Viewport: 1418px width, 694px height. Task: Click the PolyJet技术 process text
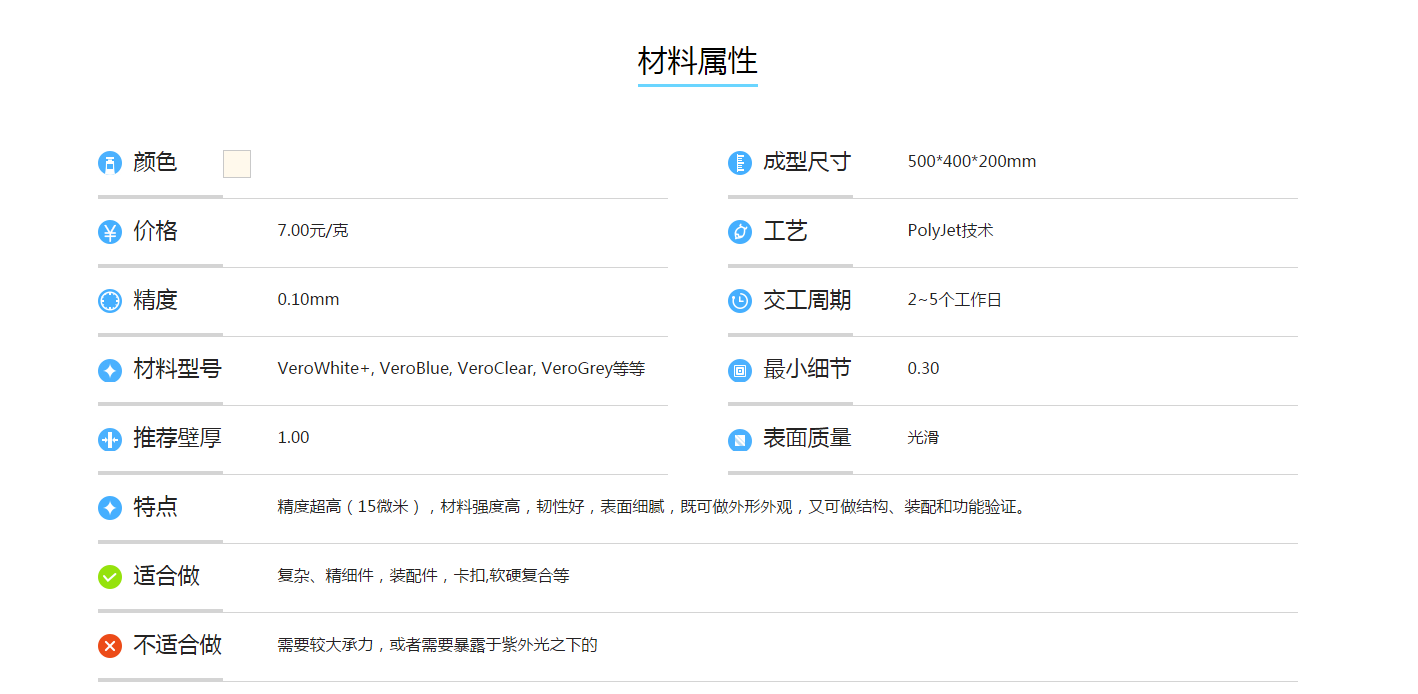pyautogui.click(x=950, y=231)
